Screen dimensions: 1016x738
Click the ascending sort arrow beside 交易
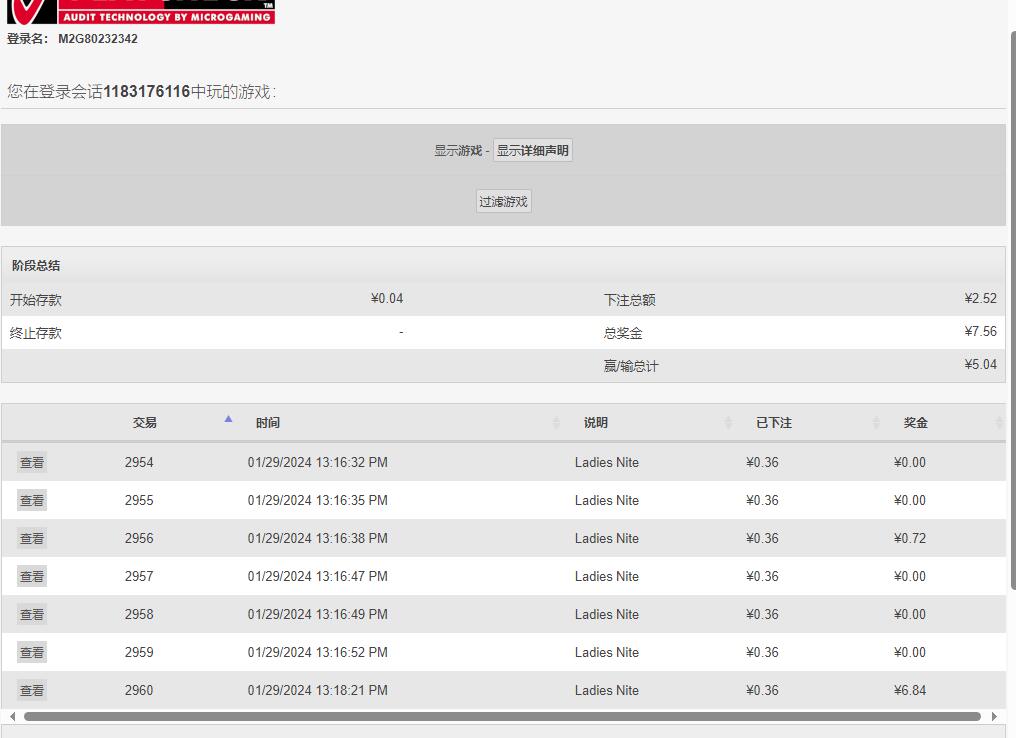click(228, 419)
